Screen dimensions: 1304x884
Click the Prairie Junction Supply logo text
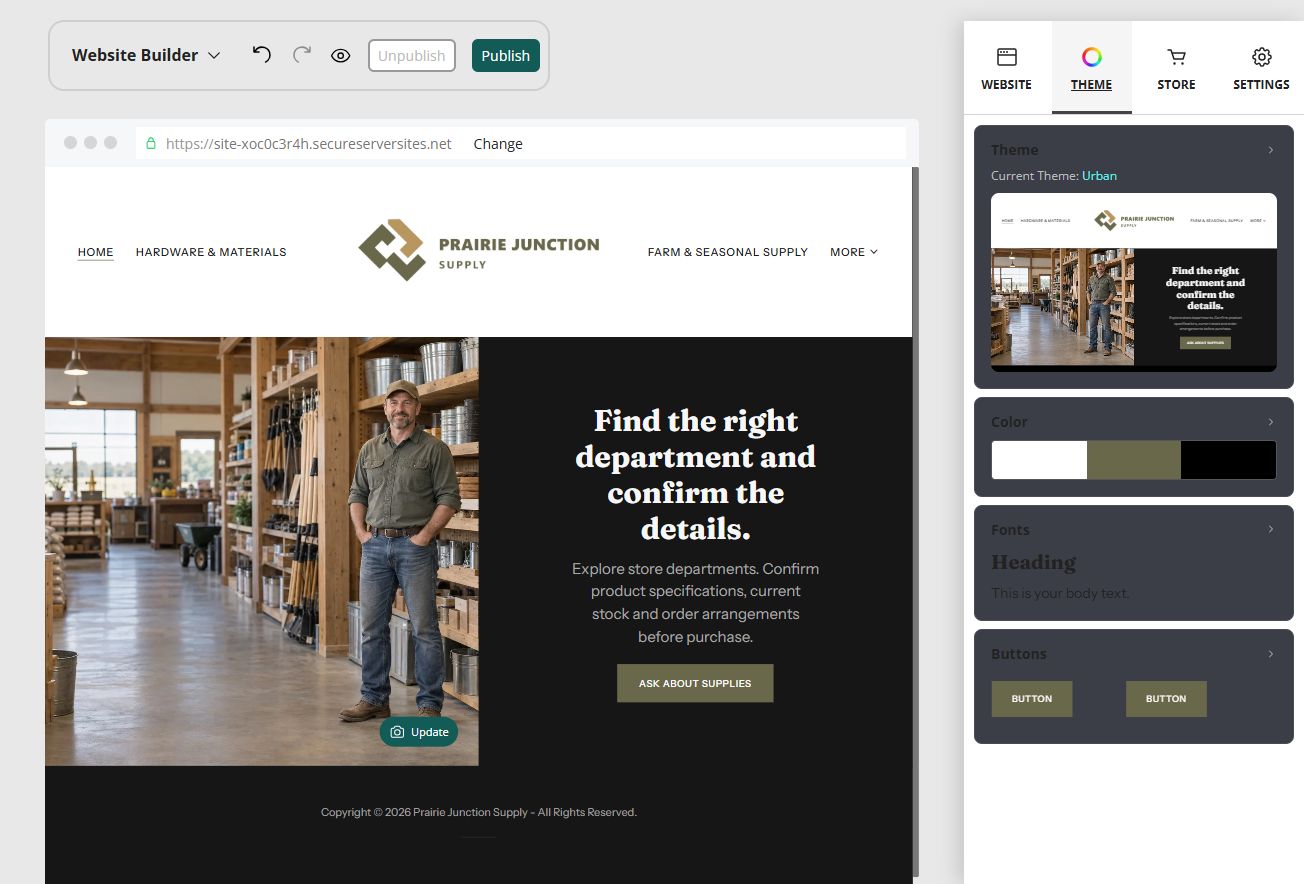(x=519, y=252)
